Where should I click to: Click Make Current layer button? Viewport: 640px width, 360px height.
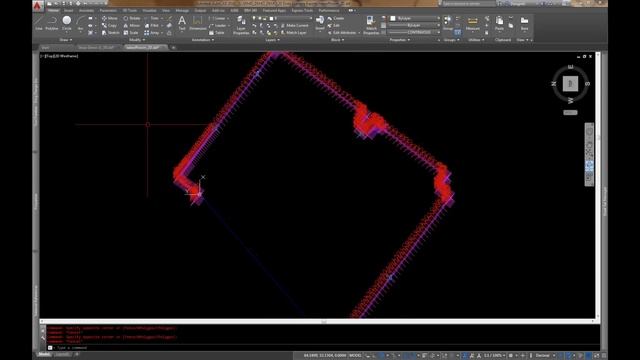(295, 25)
